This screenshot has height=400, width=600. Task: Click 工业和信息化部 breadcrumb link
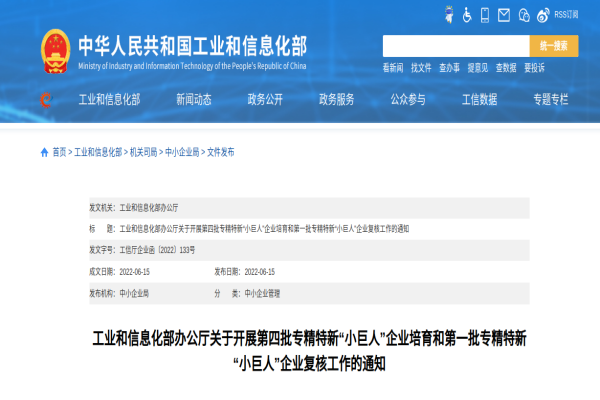(98, 152)
